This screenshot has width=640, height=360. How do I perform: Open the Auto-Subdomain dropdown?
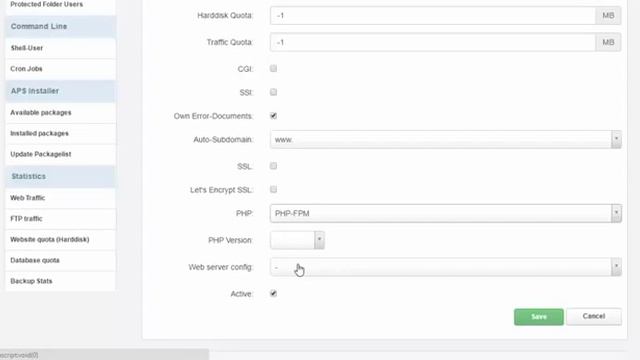[446, 140]
